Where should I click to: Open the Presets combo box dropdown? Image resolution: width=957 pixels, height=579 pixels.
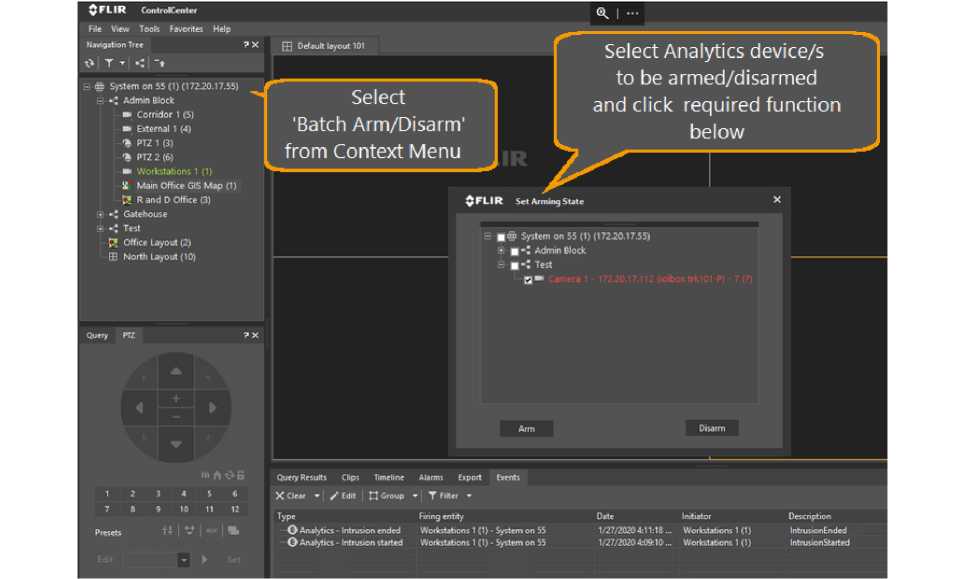pos(184,560)
